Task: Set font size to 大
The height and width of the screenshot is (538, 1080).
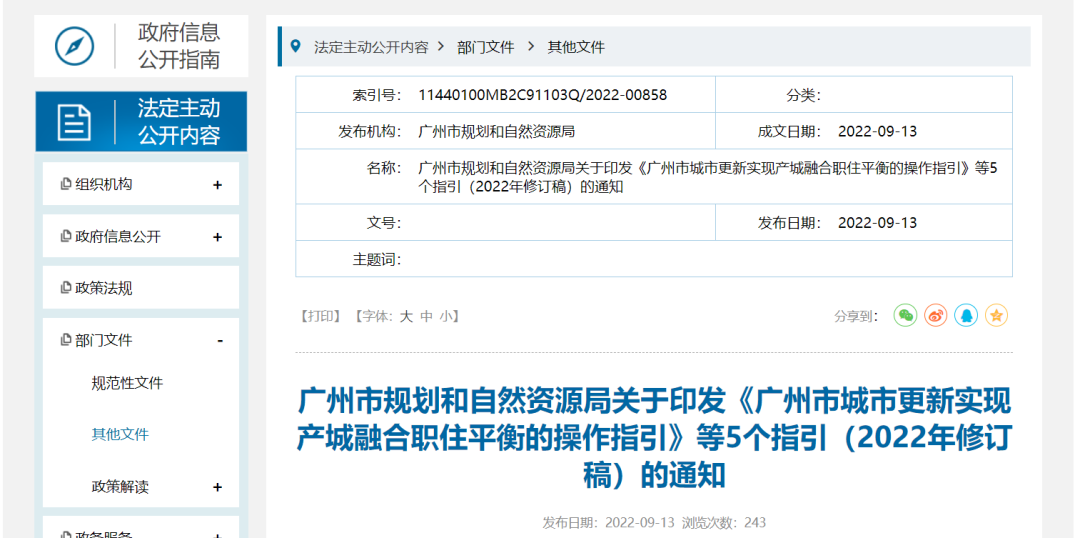Action: (x=406, y=316)
